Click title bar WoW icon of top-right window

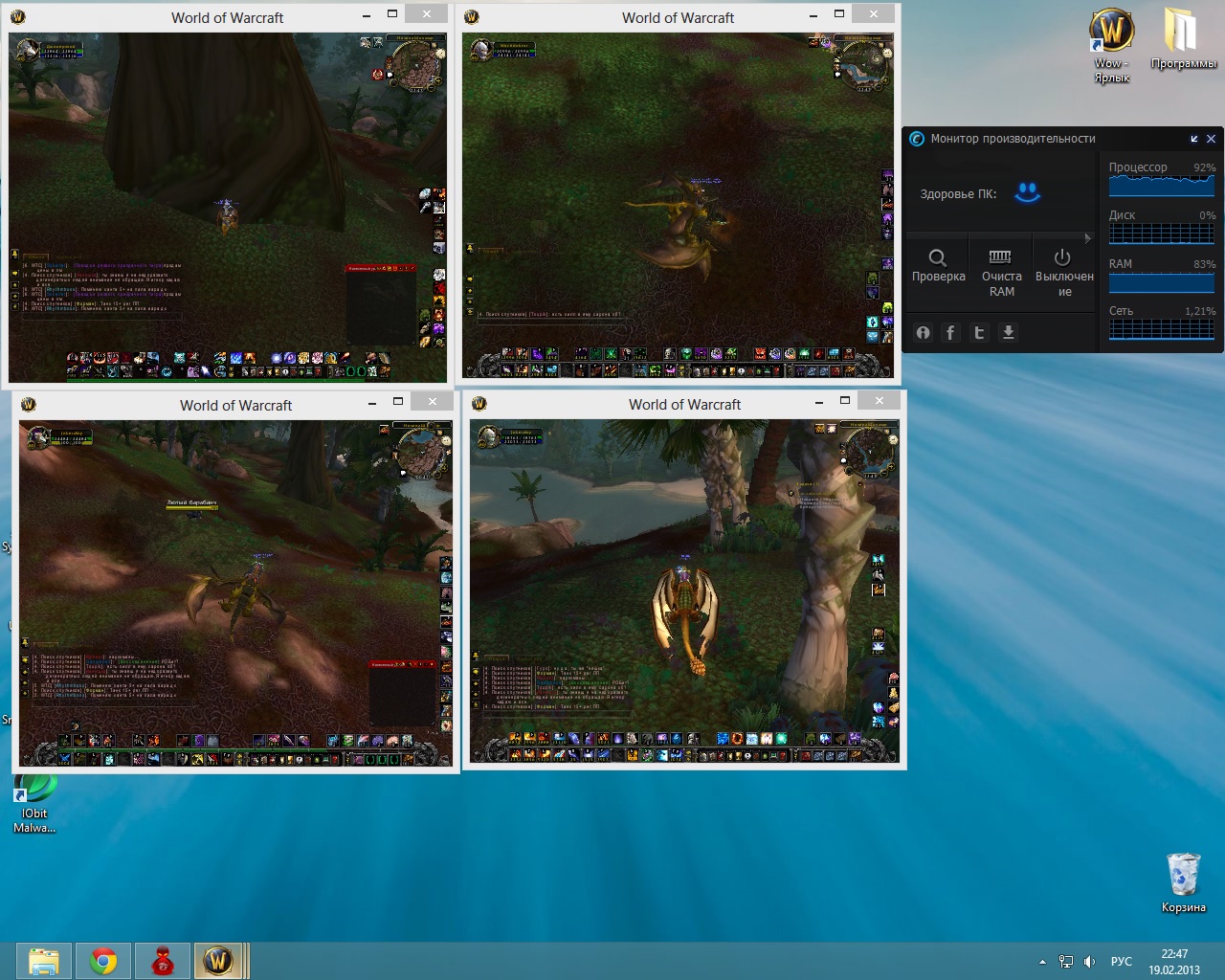[x=471, y=17]
